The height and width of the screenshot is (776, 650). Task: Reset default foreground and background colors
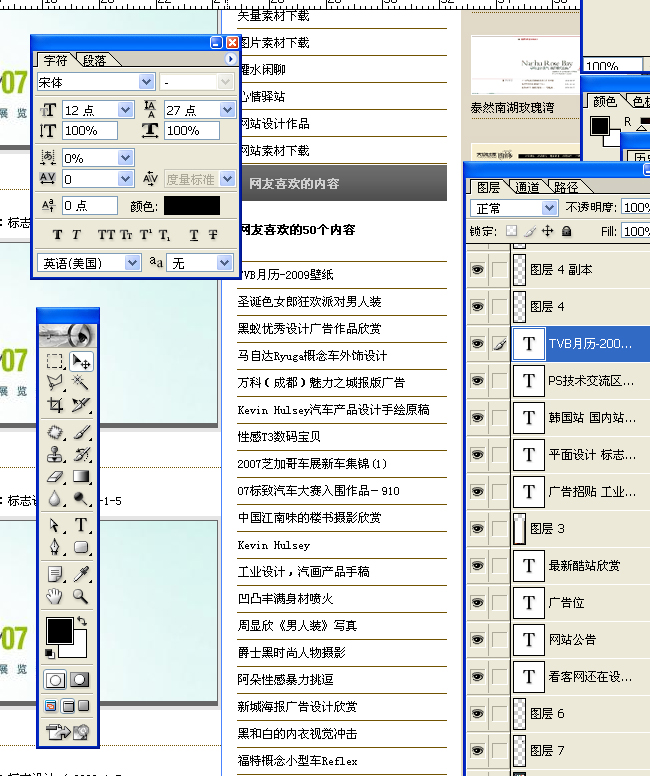(50, 654)
